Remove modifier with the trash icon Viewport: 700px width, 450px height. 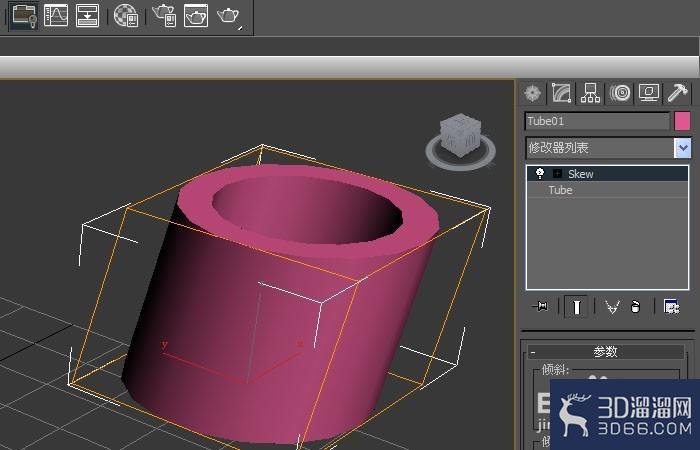tap(636, 307)
